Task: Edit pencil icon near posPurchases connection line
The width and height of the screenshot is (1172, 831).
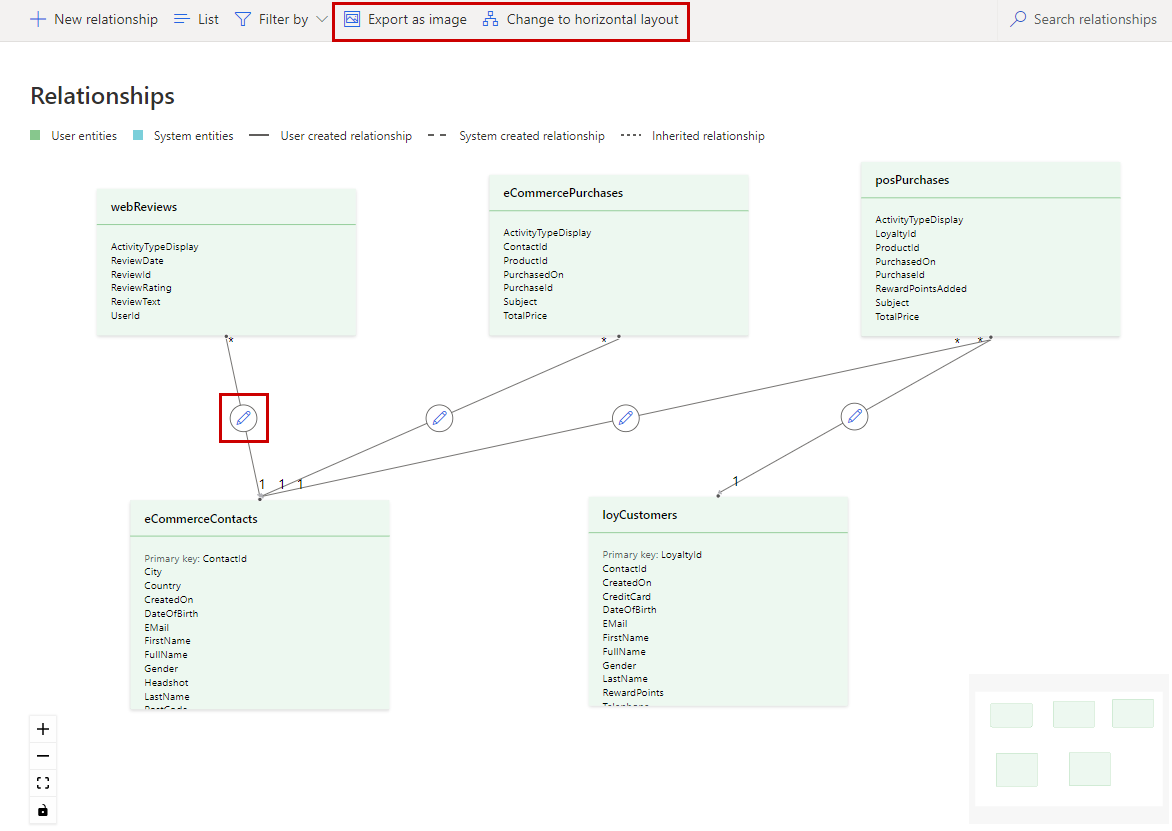Action: click(855, 415)
